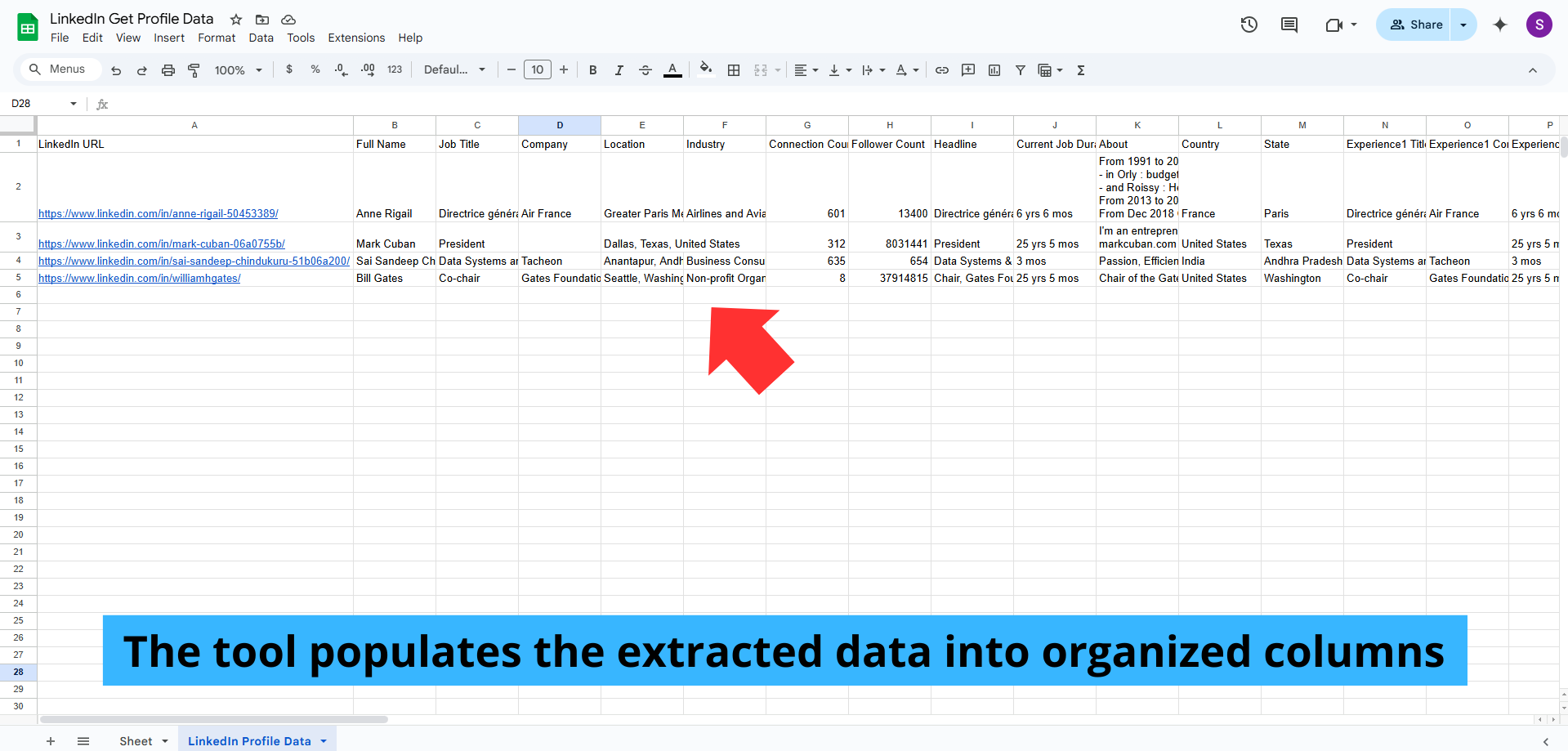Viewport: 1568px width, 751px height.
Task: Click the Insert comment icon
Action: (x=968, y=70)
